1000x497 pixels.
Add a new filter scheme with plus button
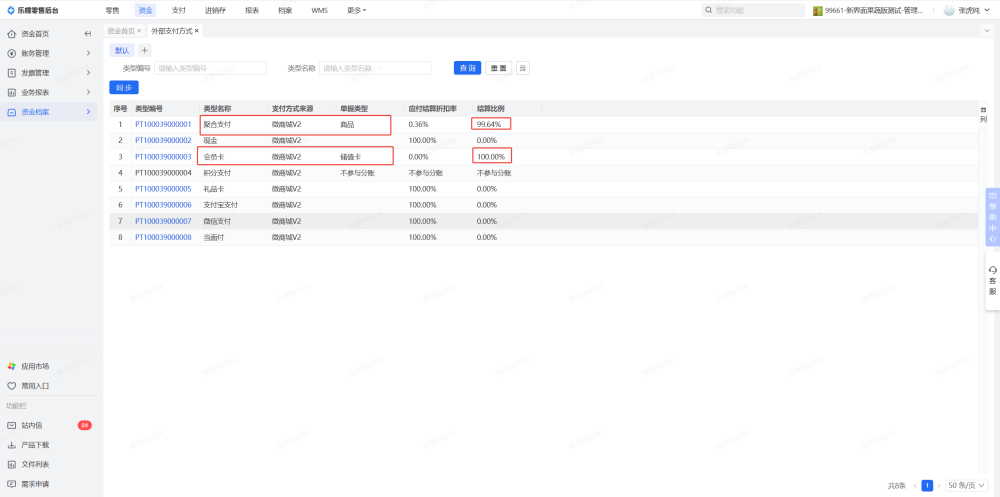144,50
